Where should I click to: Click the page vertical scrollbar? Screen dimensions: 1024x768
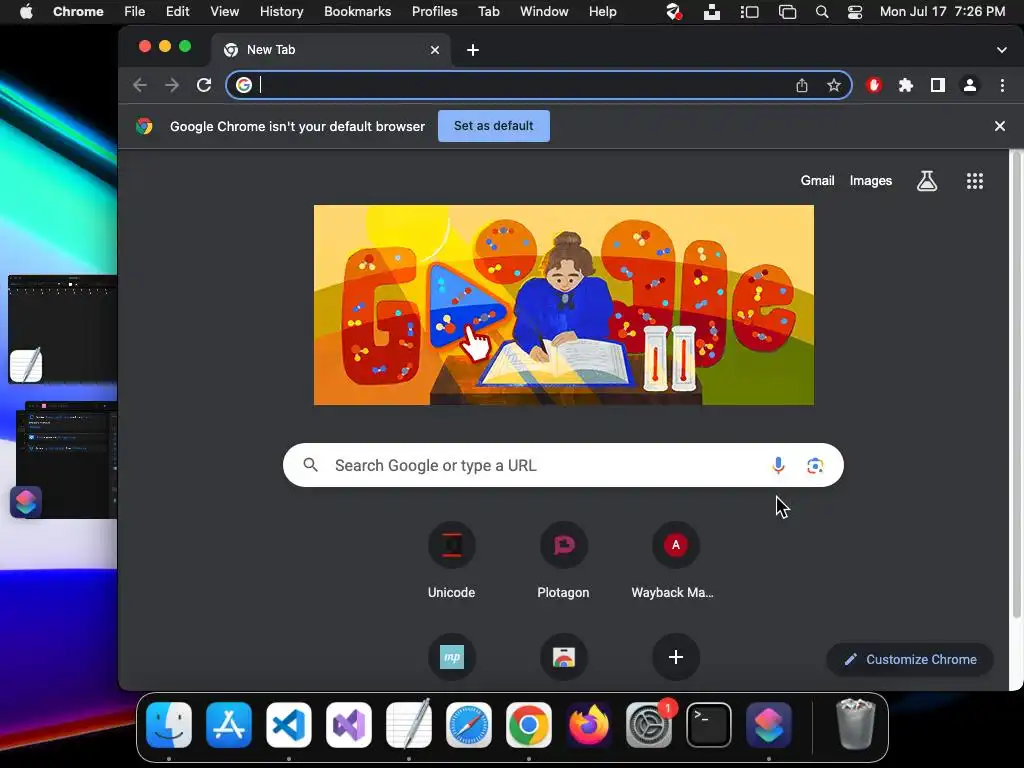point(1016,385)
